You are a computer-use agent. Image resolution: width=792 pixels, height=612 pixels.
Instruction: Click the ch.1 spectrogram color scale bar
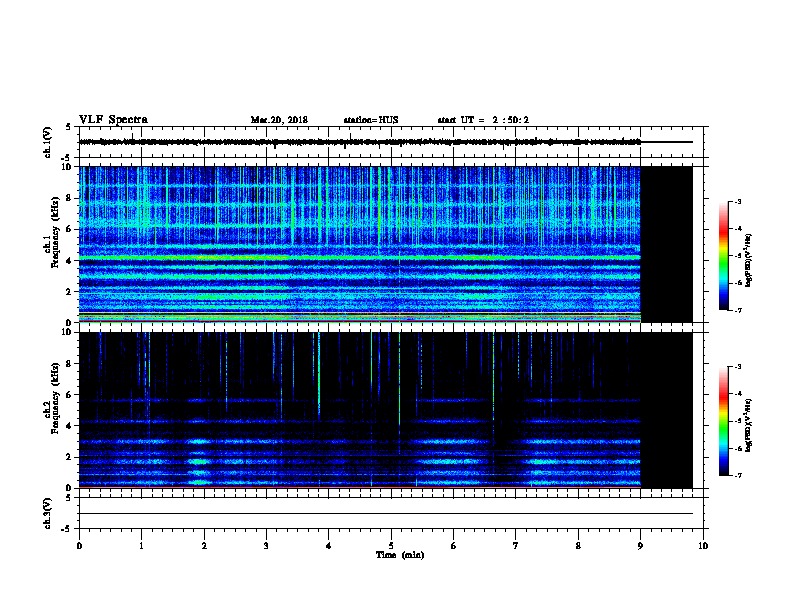pos(723,256)
